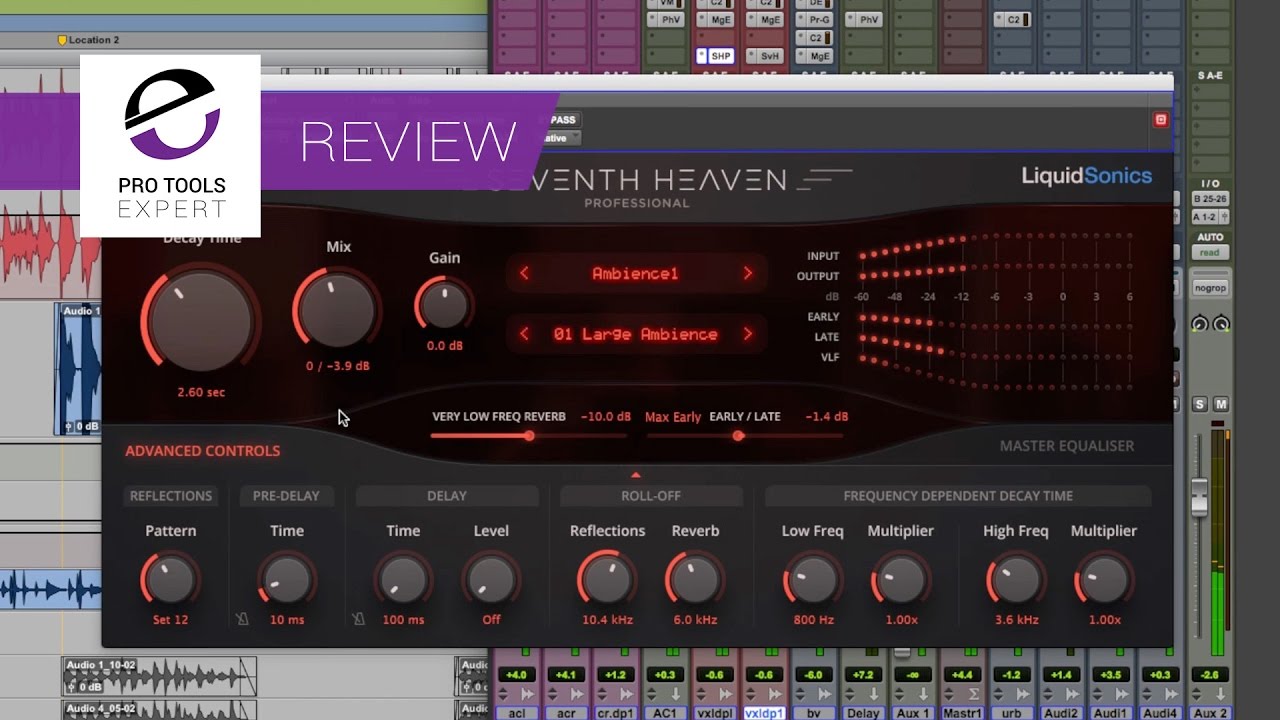Switch to the Master Equaliser tab

[1067, 446]
